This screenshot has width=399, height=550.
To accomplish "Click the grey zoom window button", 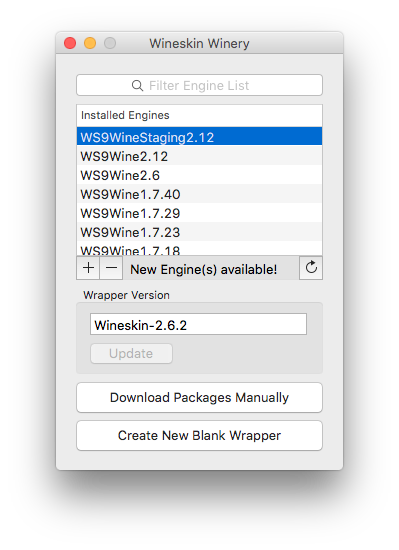I will 110,43.
